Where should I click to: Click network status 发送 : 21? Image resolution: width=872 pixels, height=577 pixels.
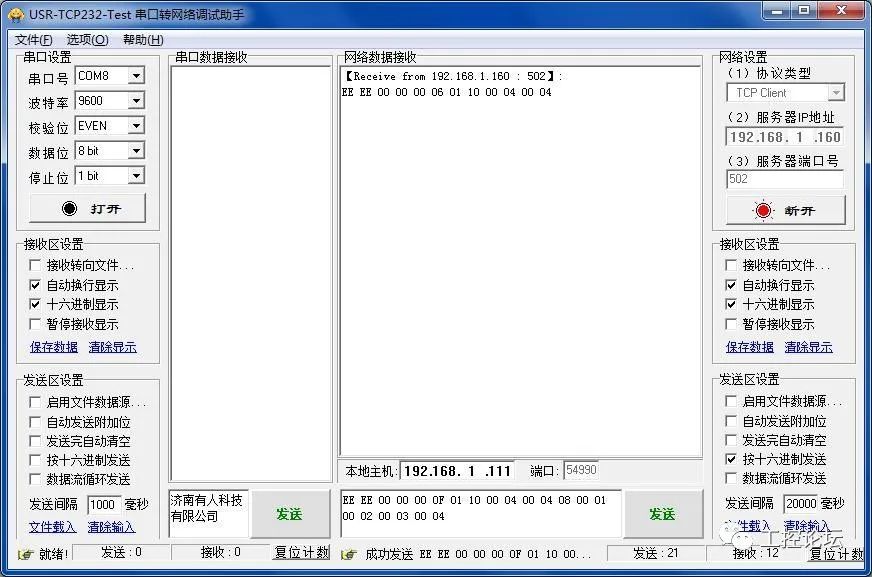pos(655,553)
